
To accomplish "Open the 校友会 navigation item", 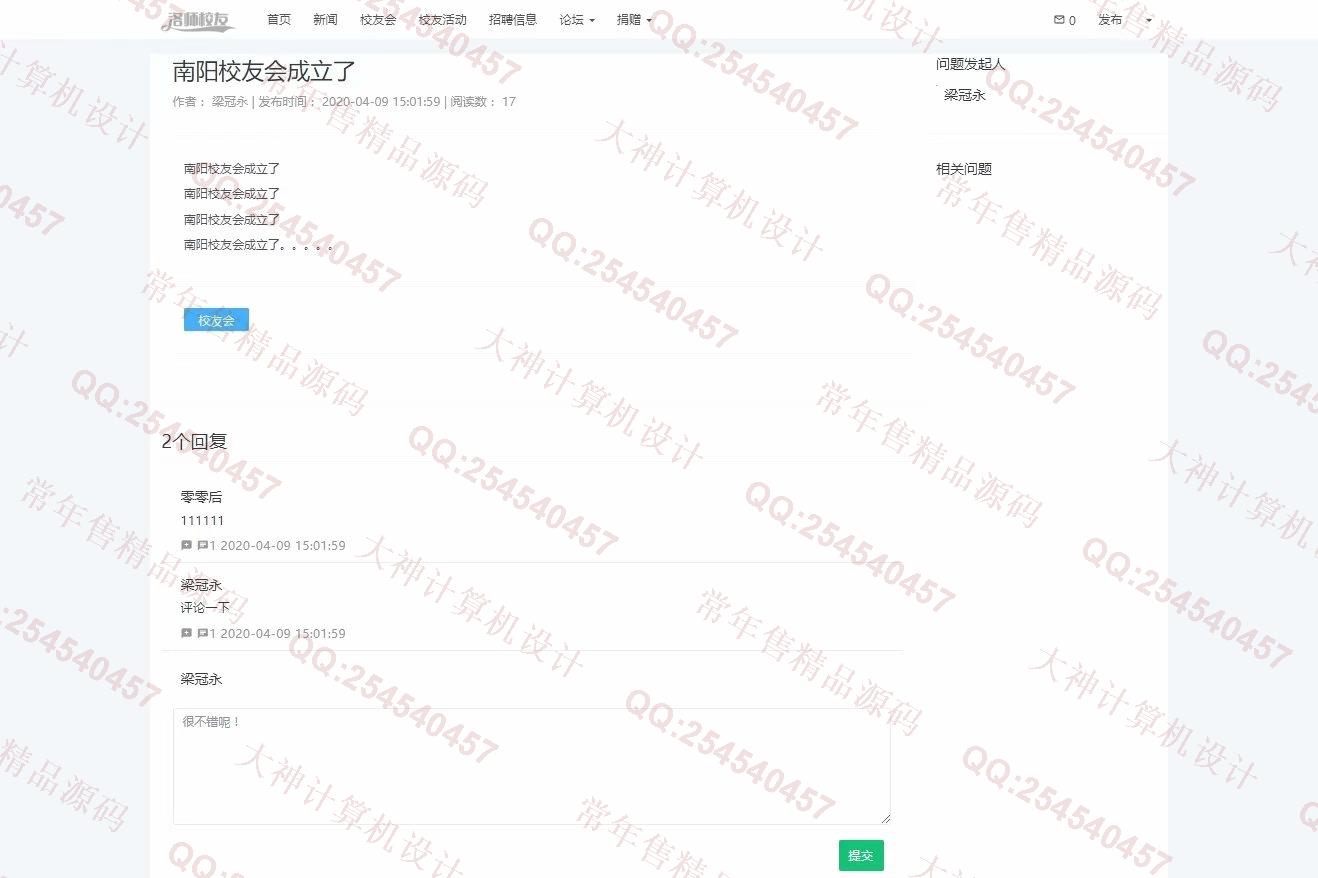I will [x=378, y=20].
